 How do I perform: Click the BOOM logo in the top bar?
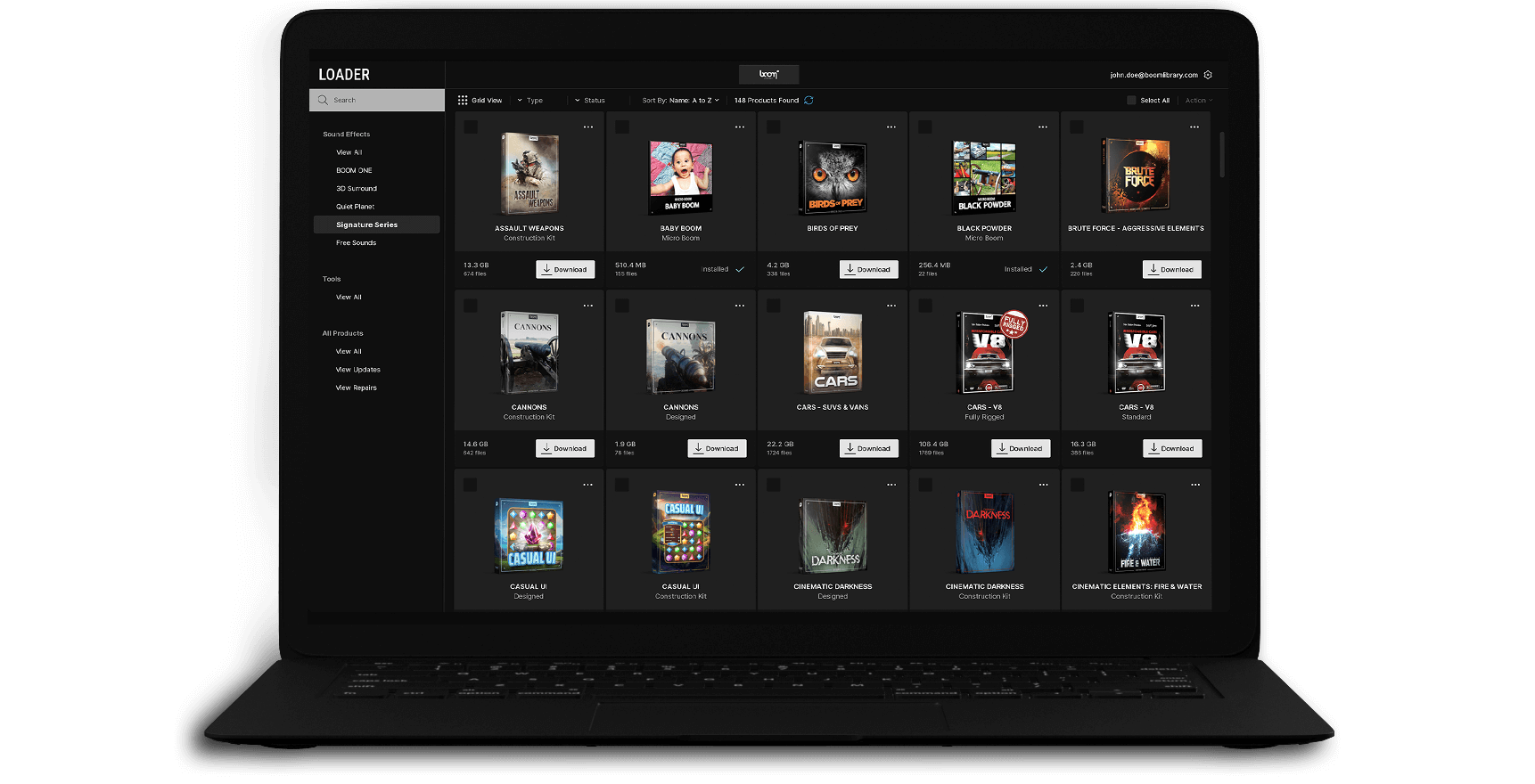pos(768,75)
